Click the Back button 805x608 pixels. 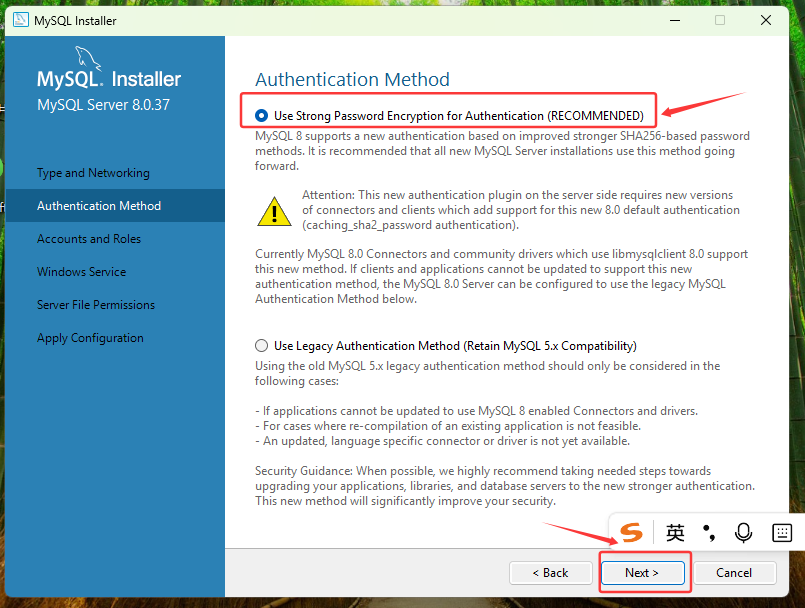pos(550,572)
